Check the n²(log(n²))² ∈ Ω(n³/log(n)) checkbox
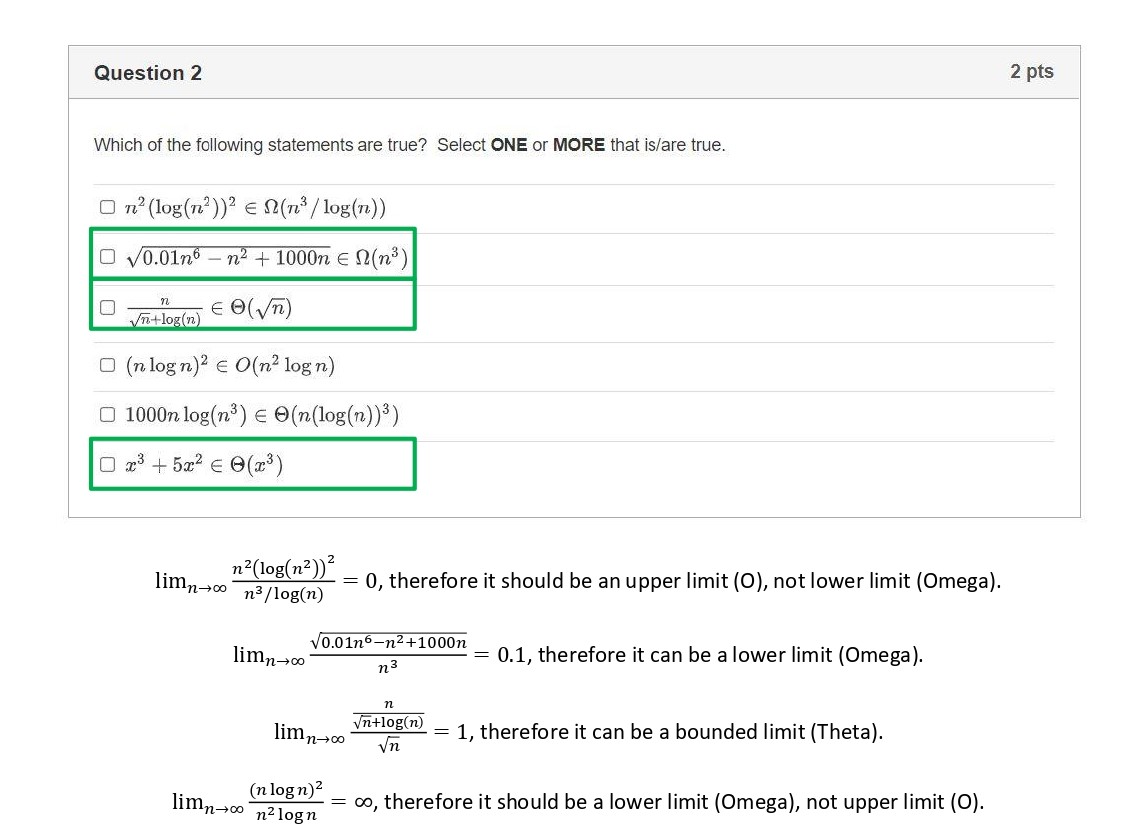The width and height of the screenshot is (1137, 836). coord(108,208)
